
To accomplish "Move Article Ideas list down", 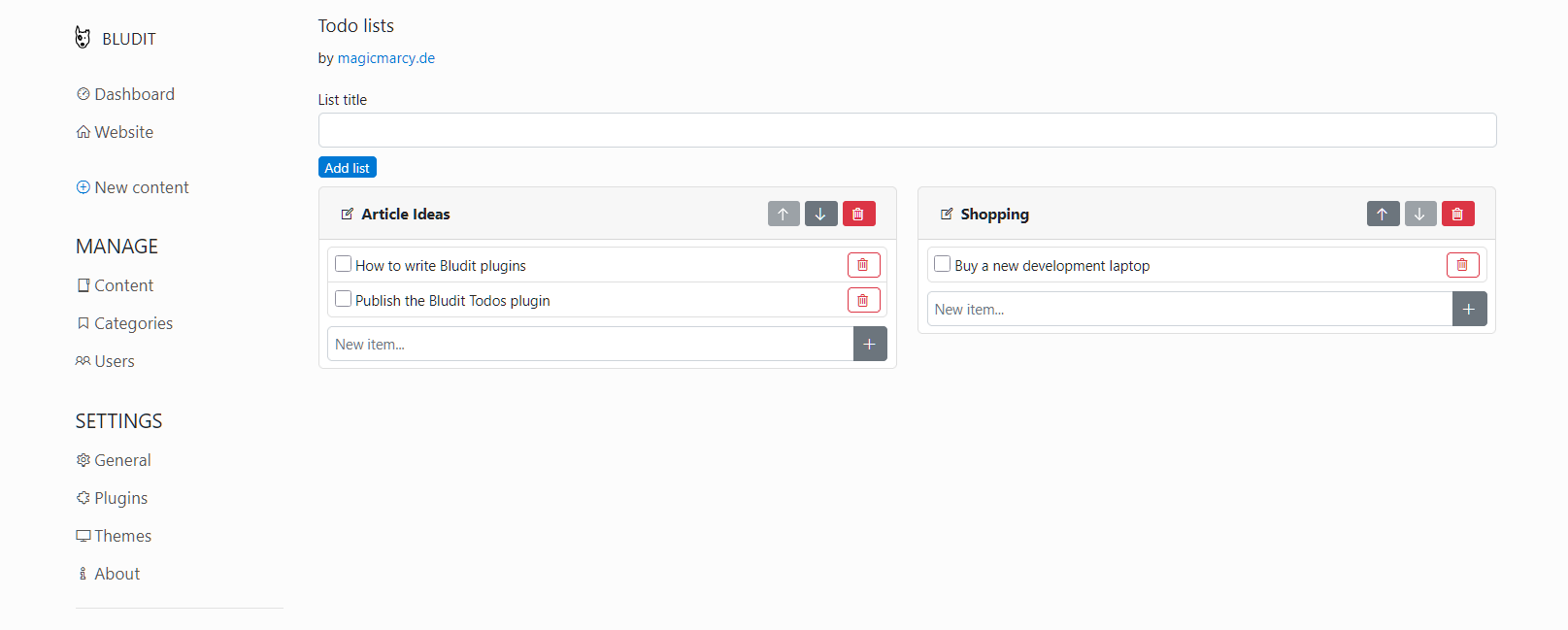I will tap(821, 214).
